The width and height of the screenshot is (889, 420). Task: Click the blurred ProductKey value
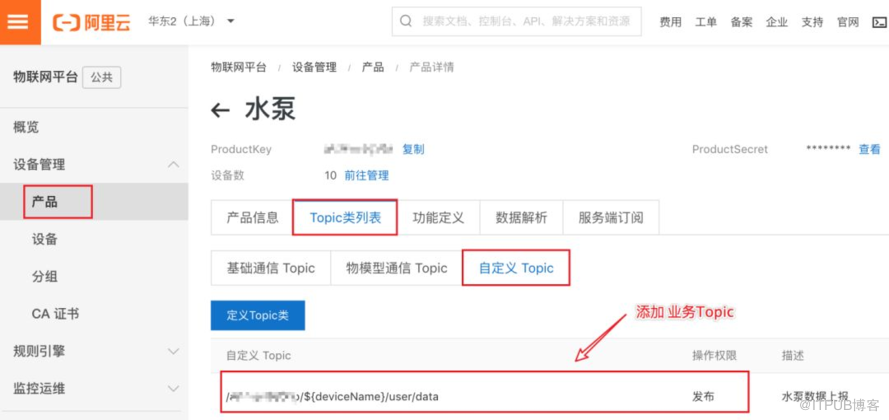click(358, 149)
